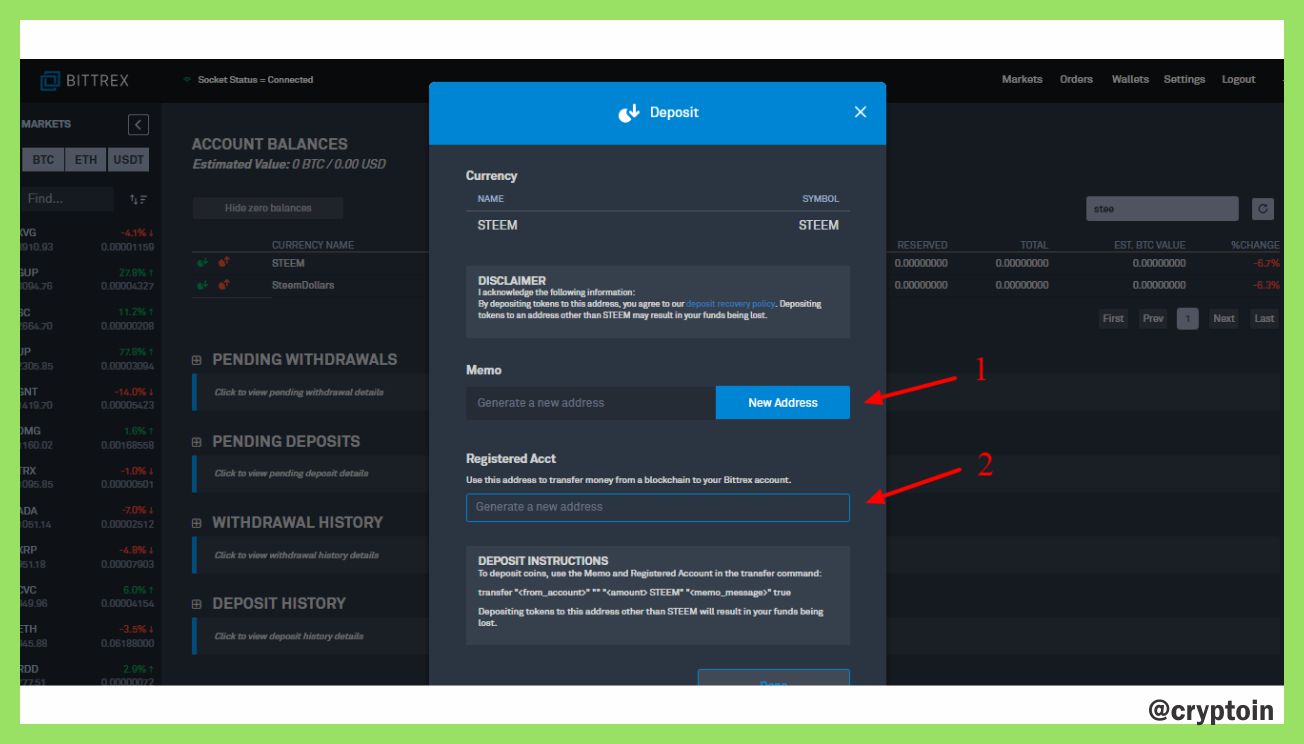
Task: Open the Settings menu item
Action: pos(1184,80)
